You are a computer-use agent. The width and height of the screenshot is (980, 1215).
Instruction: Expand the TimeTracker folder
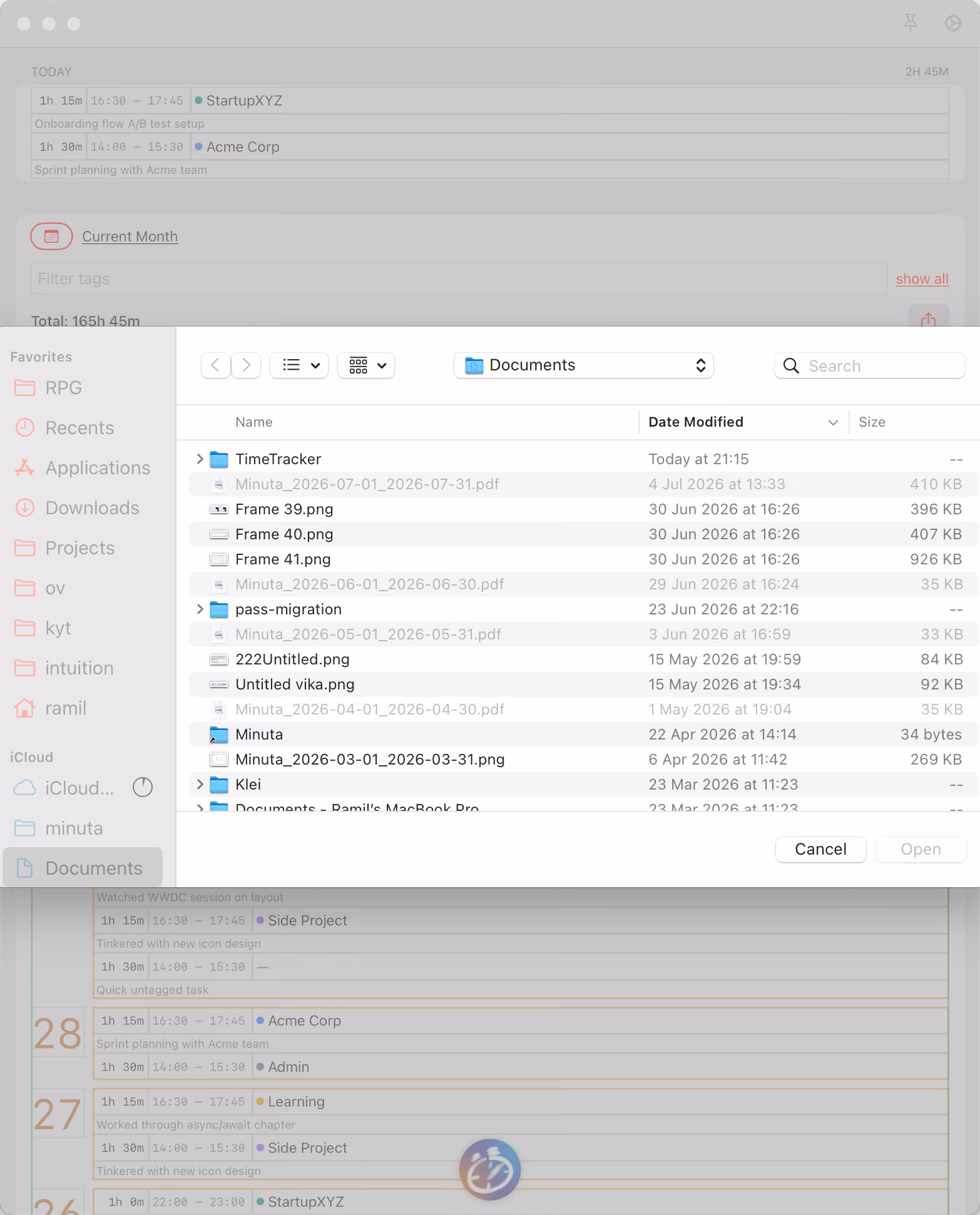click(200, 459)
